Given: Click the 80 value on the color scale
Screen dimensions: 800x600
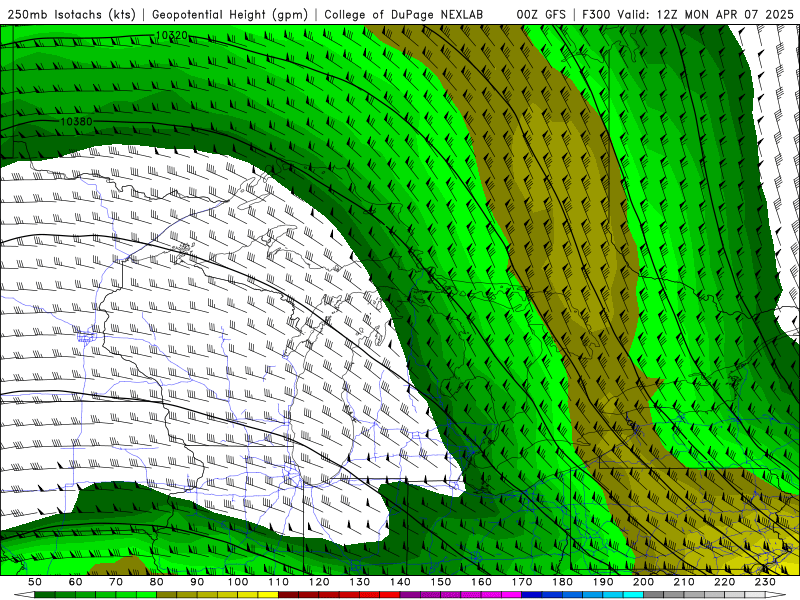Looking at the screenshot, I should pos(157,582).
